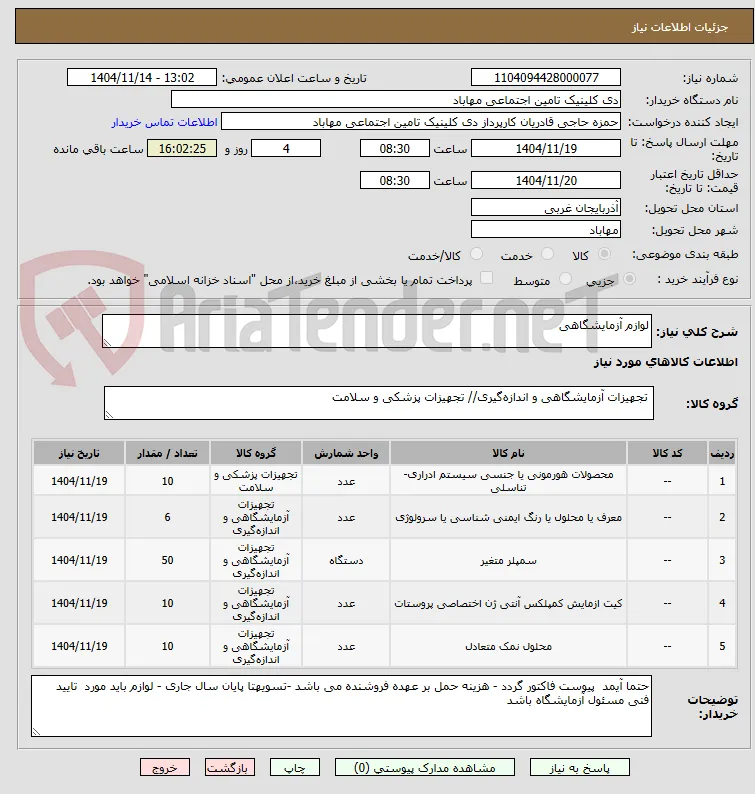Click the خروج exit button

165,767
